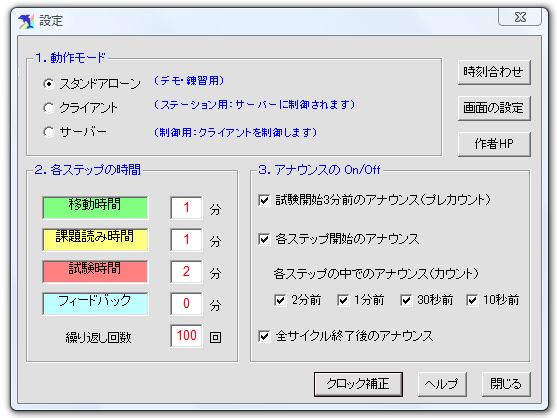
Task: Click the 移動時間 minutes input field
Action: pos(186,207)
